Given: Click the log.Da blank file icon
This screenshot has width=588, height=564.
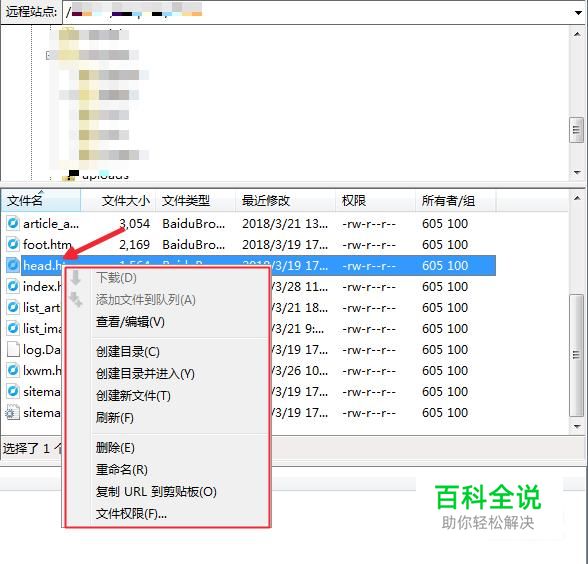Looking at the screenshot, I should pos(13,350).
